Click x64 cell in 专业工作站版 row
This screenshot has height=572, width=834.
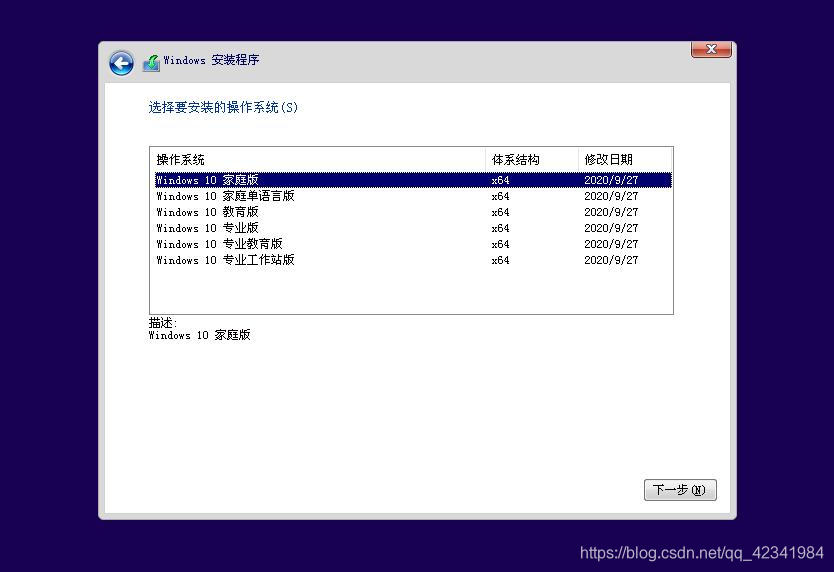[x=501, y=260]
